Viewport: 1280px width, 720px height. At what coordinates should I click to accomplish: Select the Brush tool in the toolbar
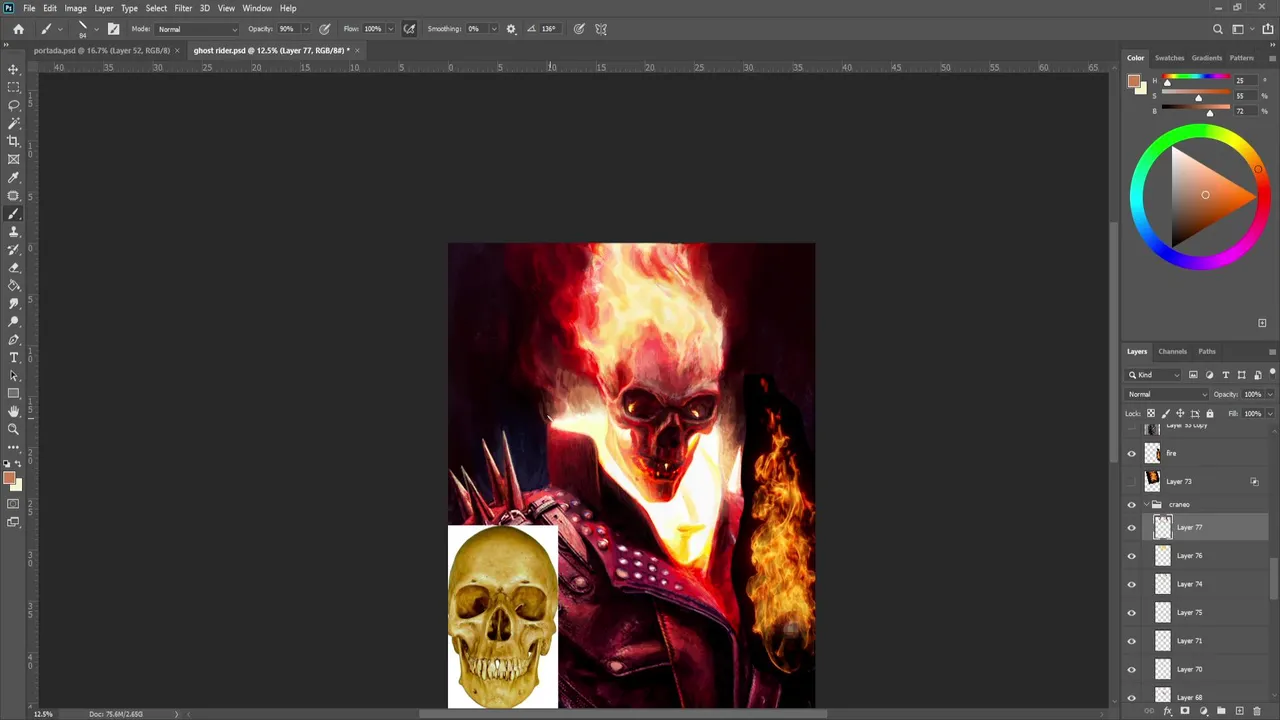click(14, 213)
